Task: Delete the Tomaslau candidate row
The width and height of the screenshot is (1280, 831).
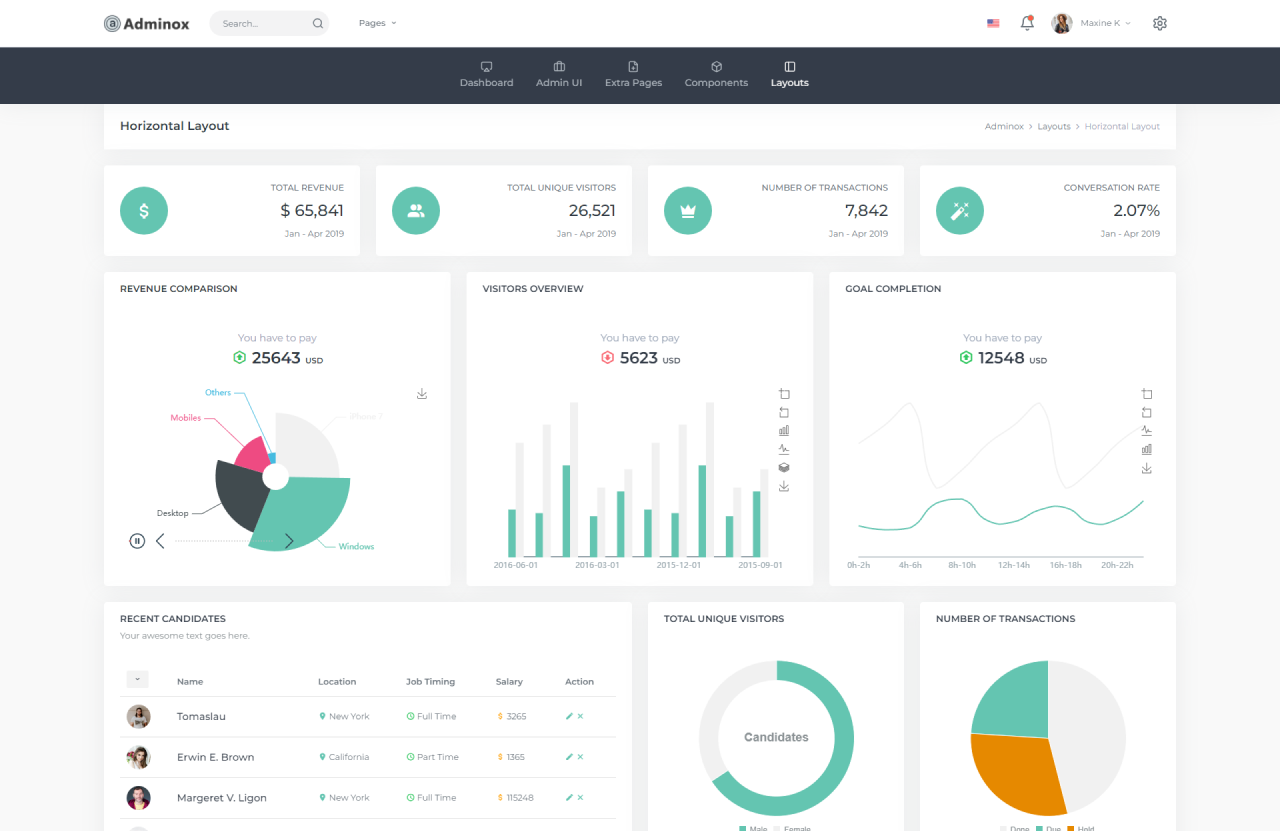Action: click(x=580, y=716)
